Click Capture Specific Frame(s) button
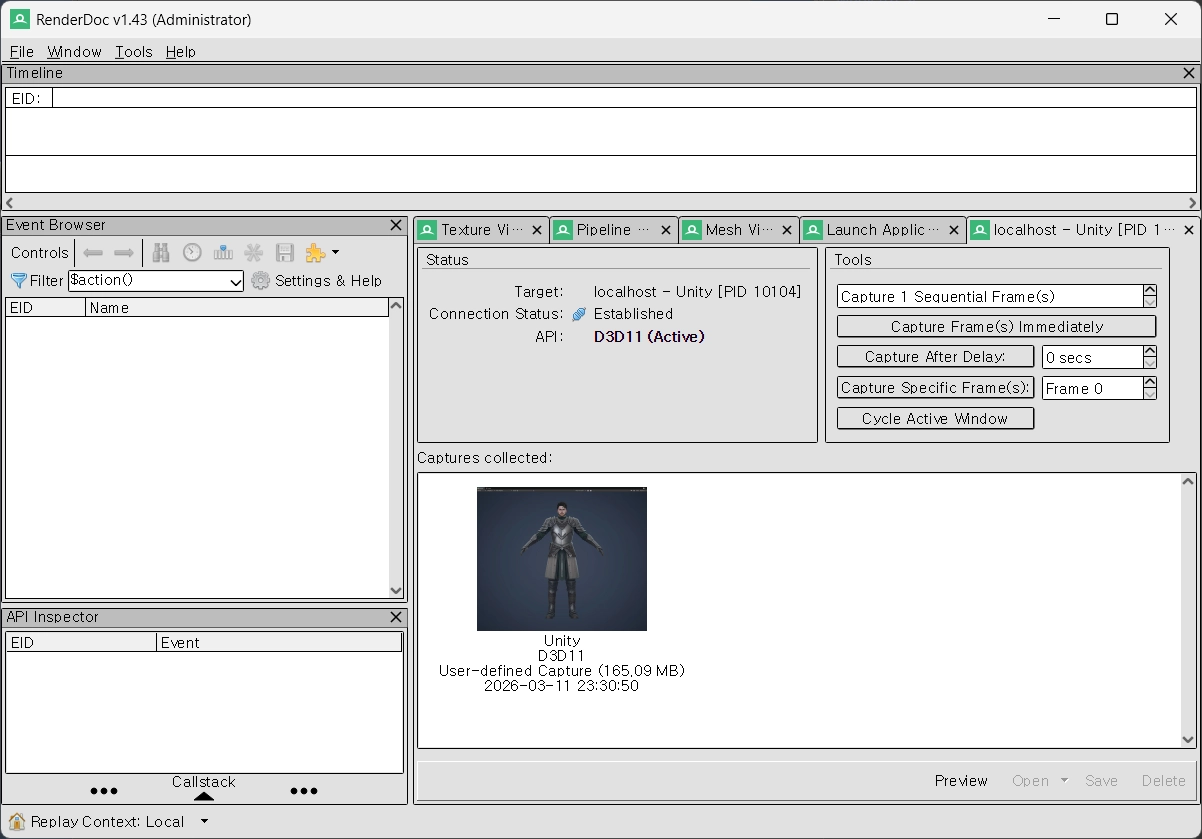This screenshot has height=839, width=1202. point(935,388)
